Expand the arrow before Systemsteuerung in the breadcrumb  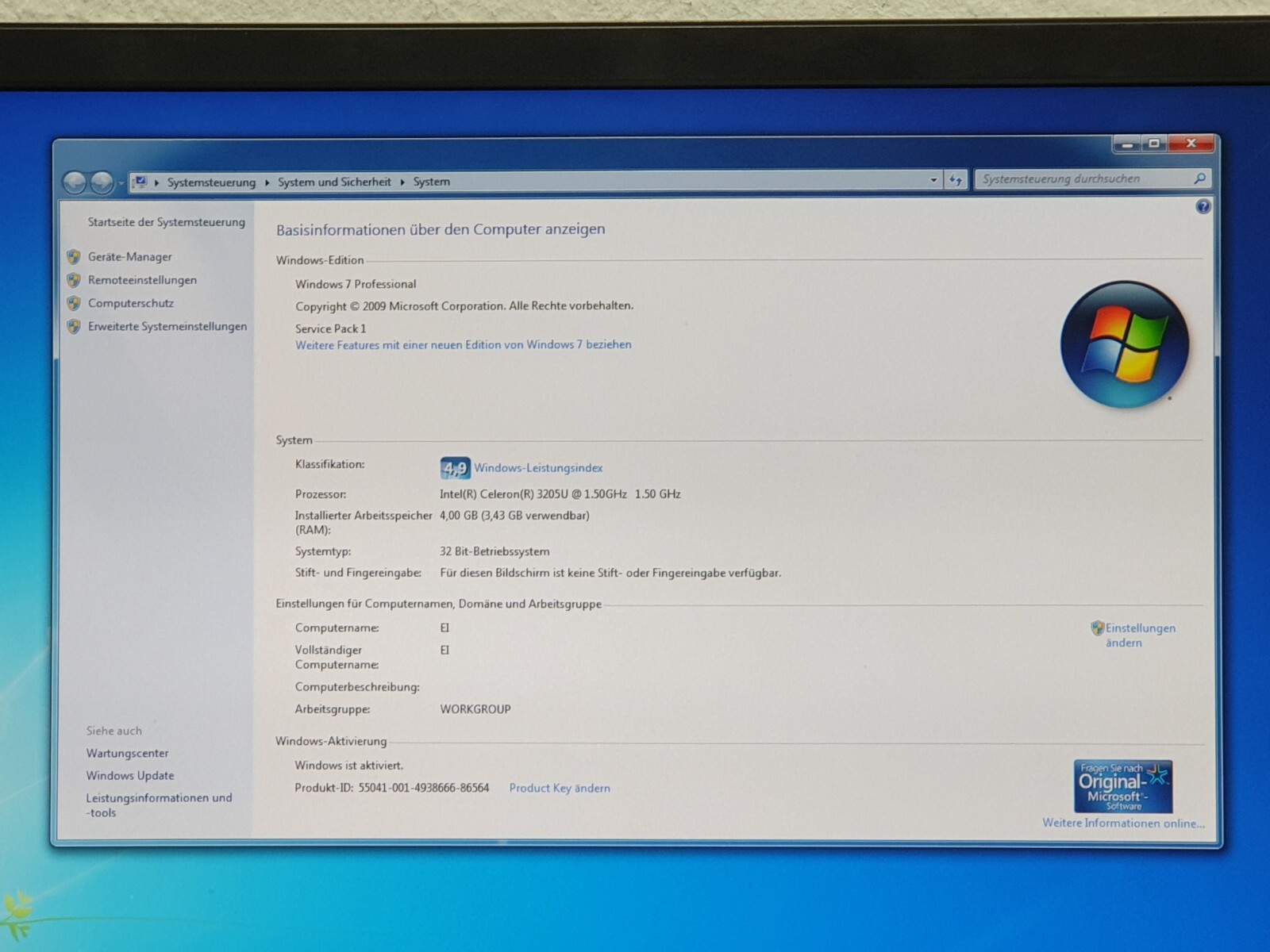pos(156,182)
